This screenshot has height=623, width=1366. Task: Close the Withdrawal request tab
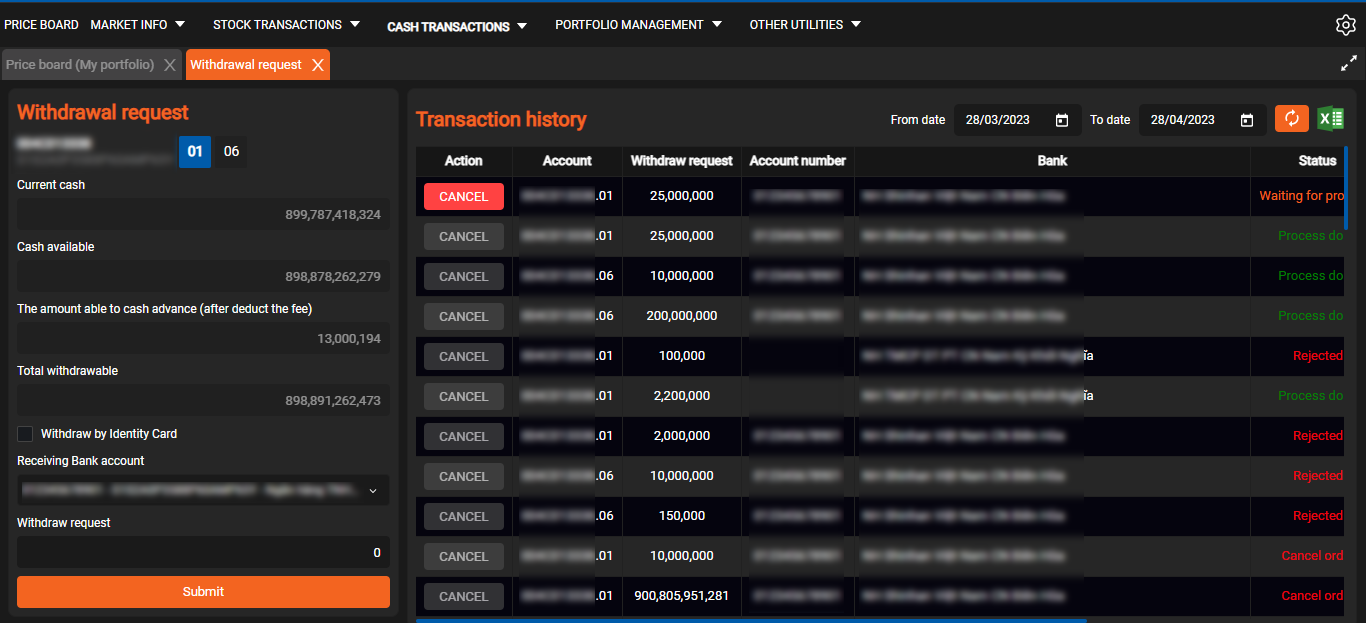pyautogui.click(x=318, y=65)
